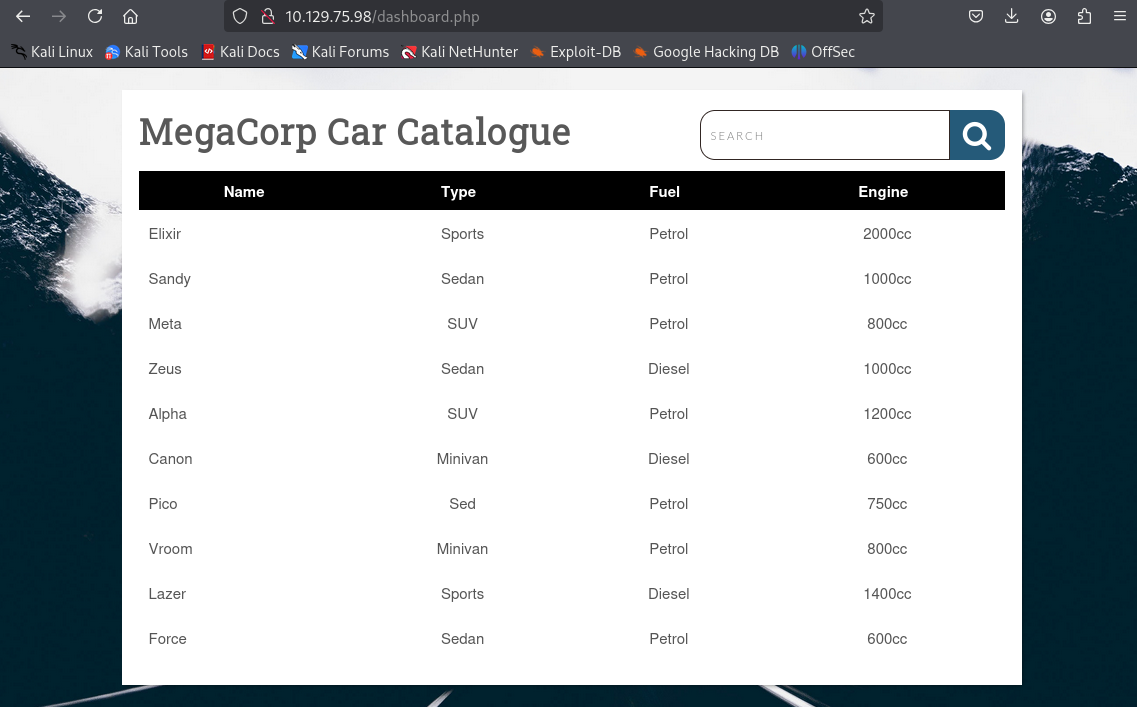Submit search with the magnifier button
Screen dimensions: 1137x707
977,135
